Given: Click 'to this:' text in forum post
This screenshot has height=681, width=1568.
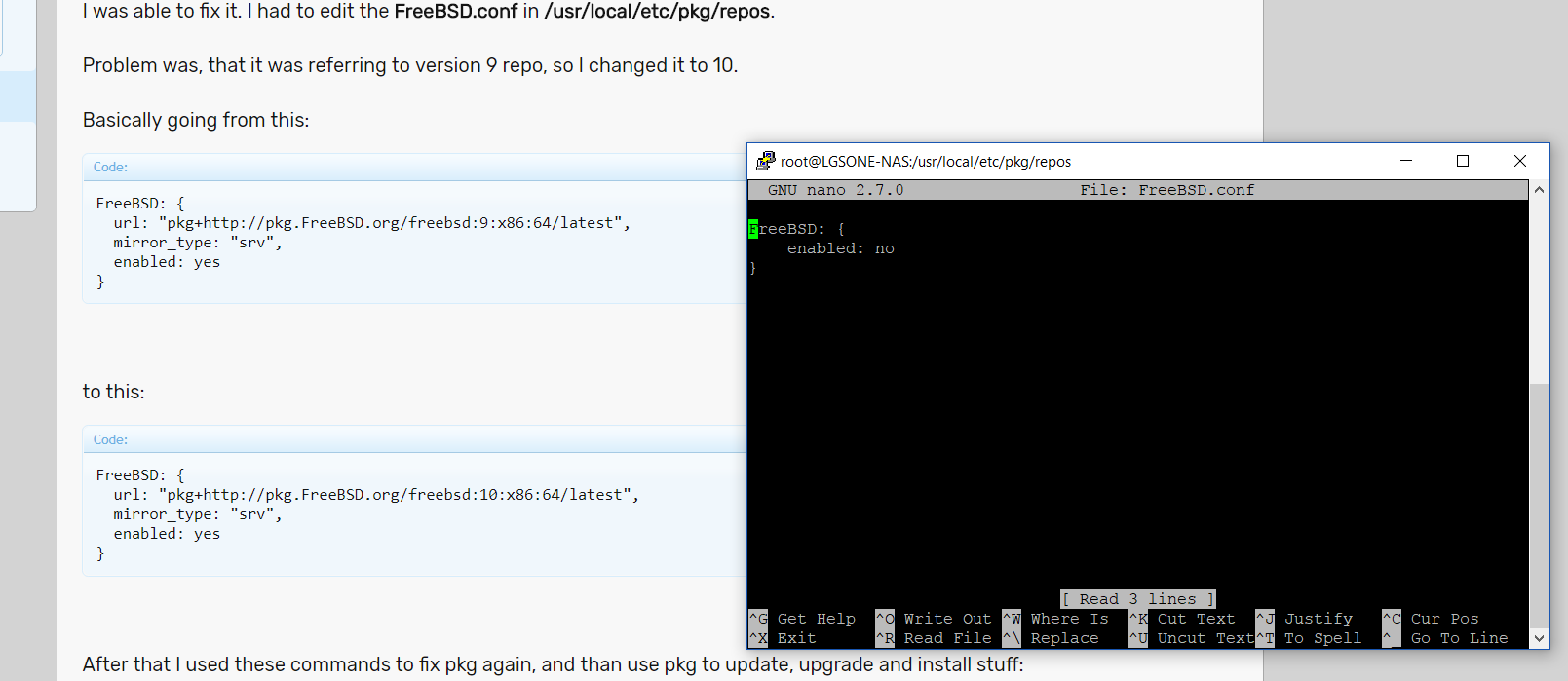Looking at the screenshot, I should (113, 392).
